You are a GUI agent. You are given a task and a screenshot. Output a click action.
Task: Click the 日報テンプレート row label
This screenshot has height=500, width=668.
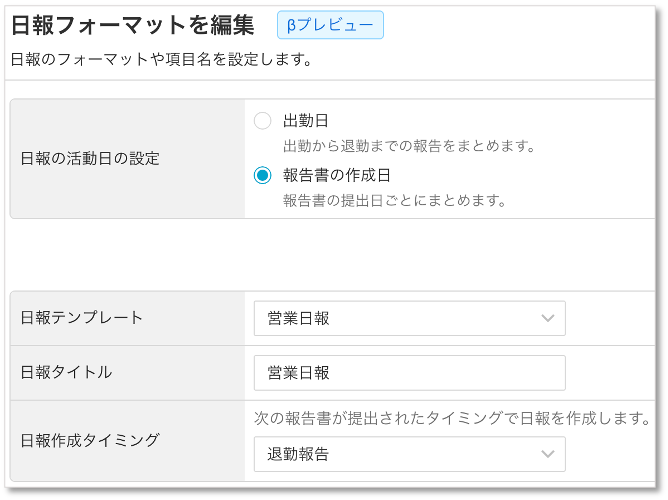pyautogui.click(x=81, y=318)
